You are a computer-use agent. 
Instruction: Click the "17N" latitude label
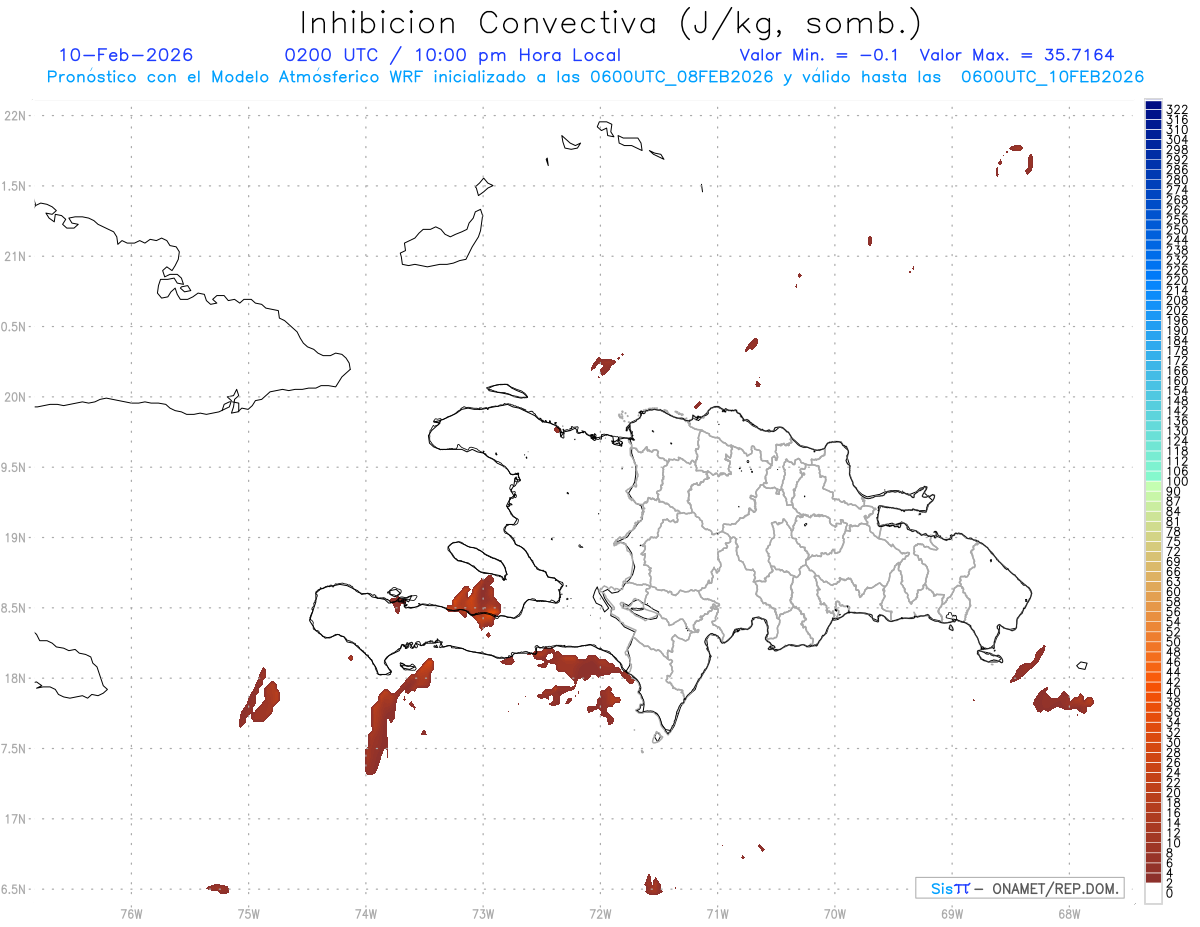pos(14,819)
